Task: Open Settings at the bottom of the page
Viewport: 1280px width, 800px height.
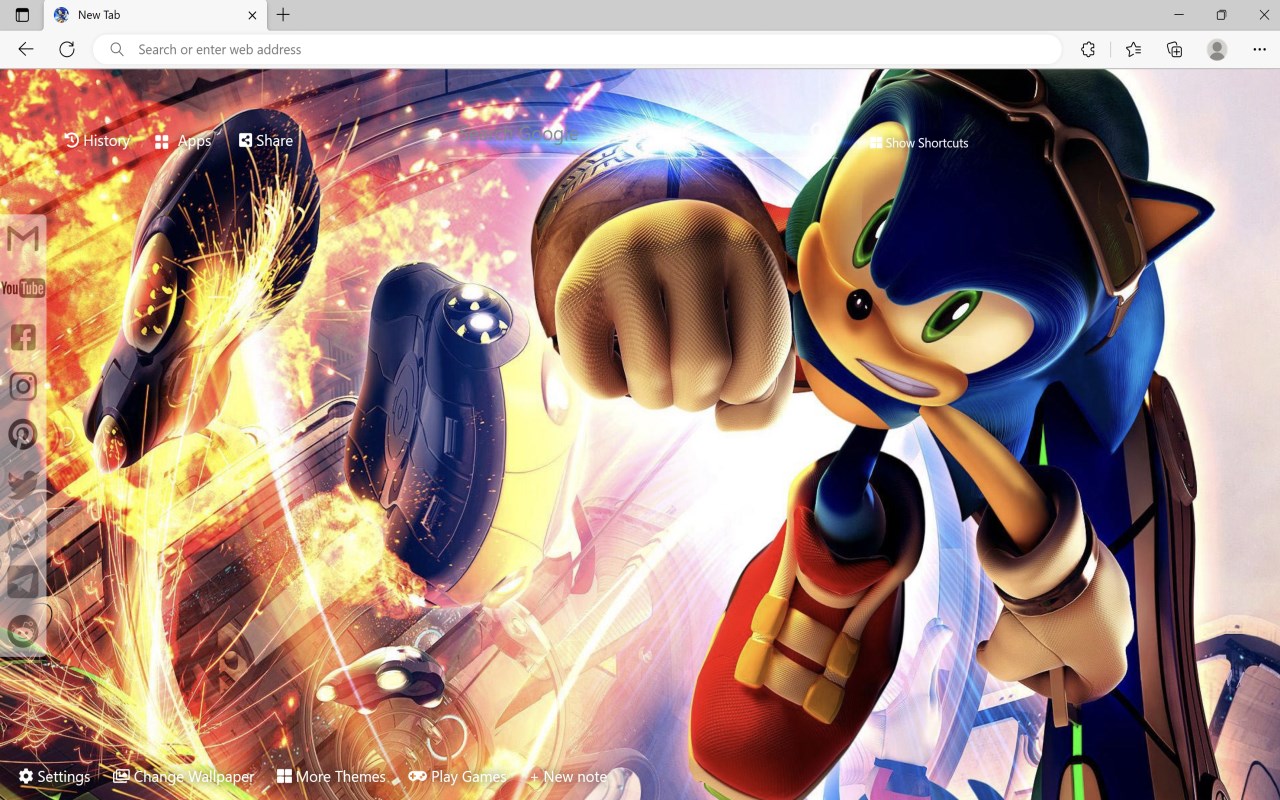Action: (x=54, y=777)
